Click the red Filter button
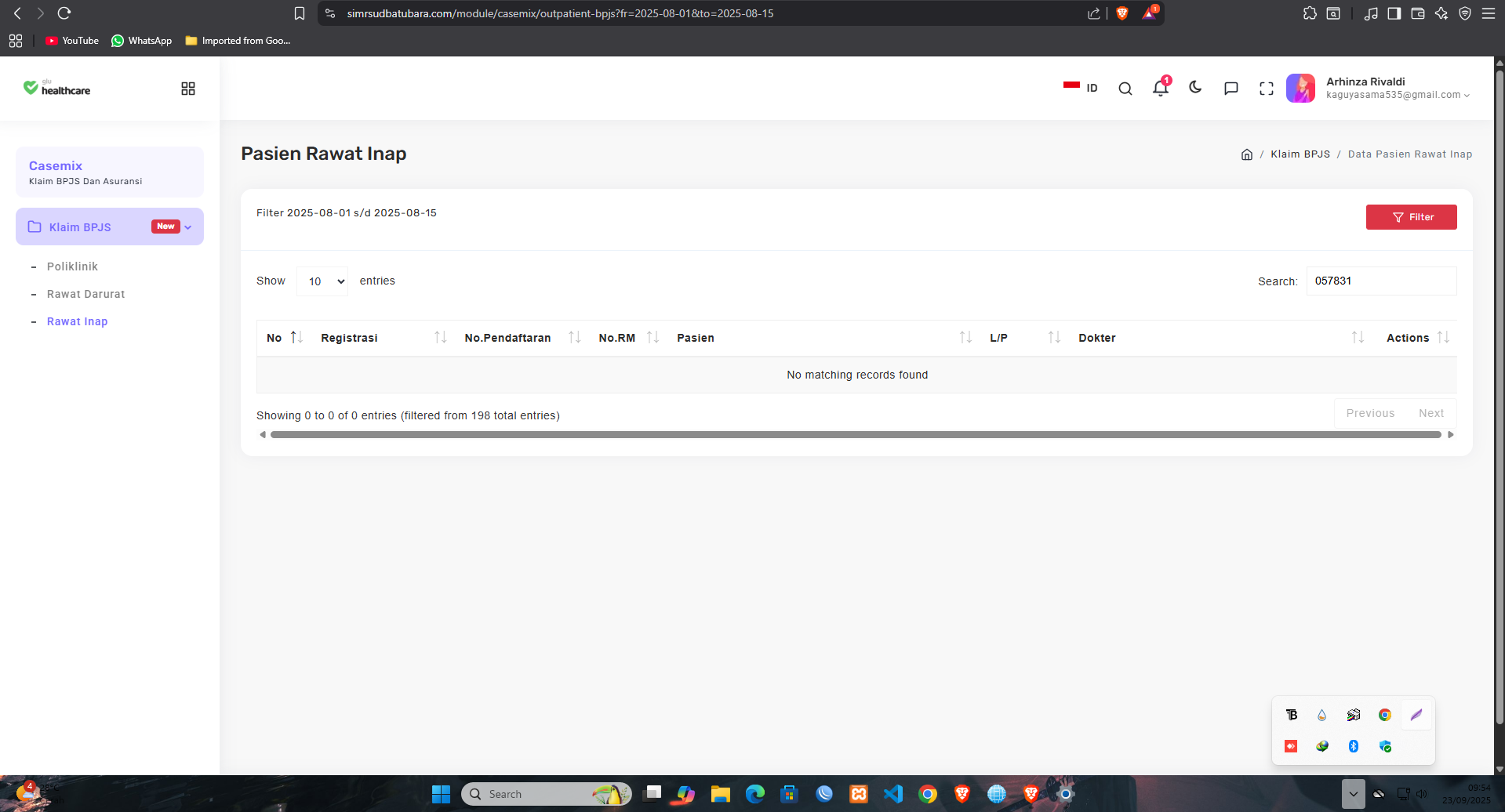This screenshot has width=1505, height=812. pos(1411,217)
